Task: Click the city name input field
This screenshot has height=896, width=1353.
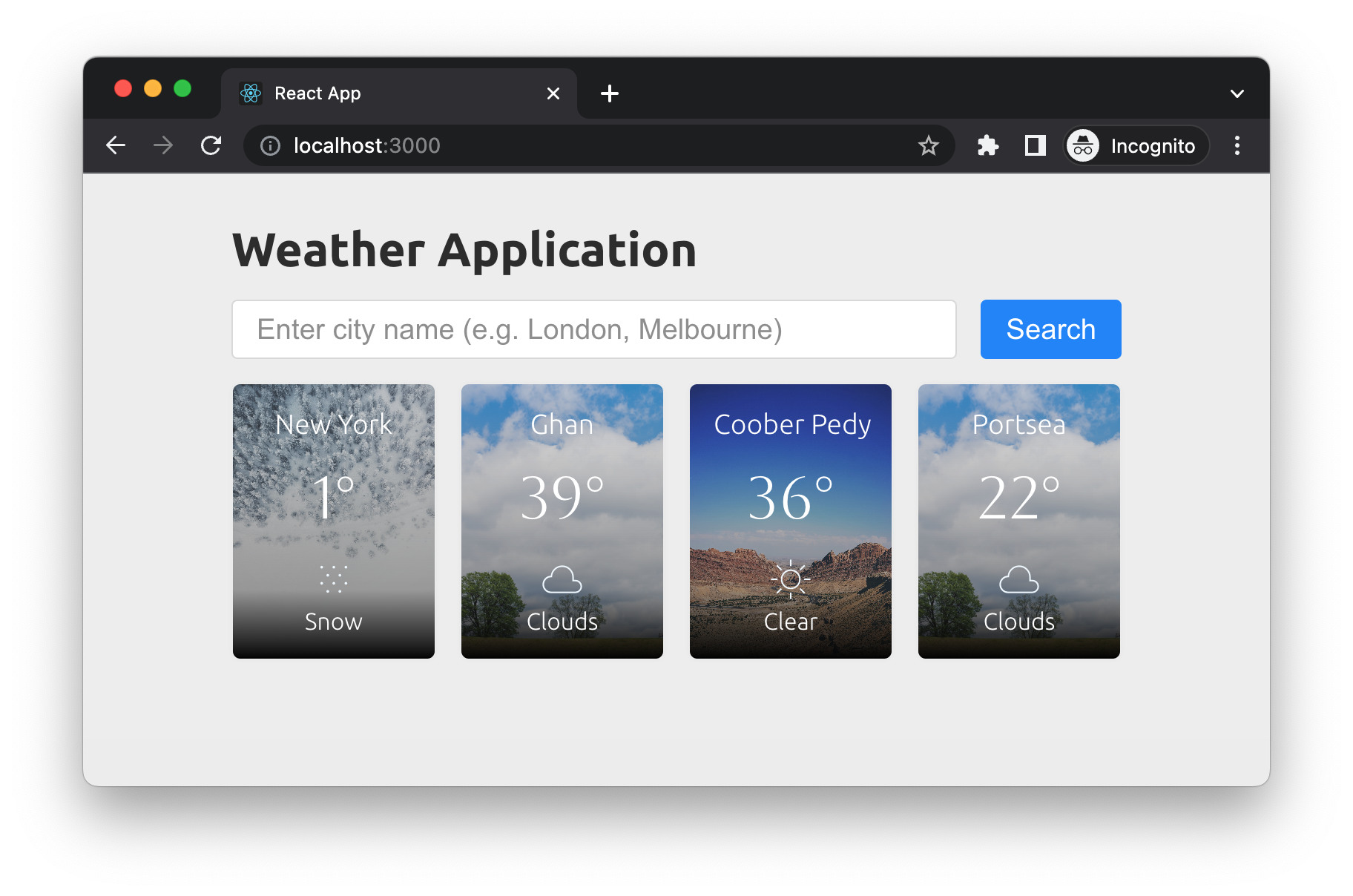Action: [x=593, y=329]
